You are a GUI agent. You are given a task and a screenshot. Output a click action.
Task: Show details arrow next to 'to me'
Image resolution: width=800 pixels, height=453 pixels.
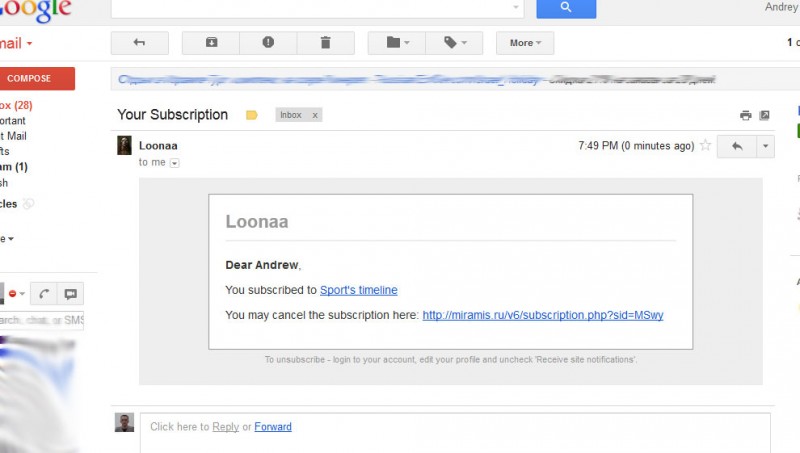(174, 163)
